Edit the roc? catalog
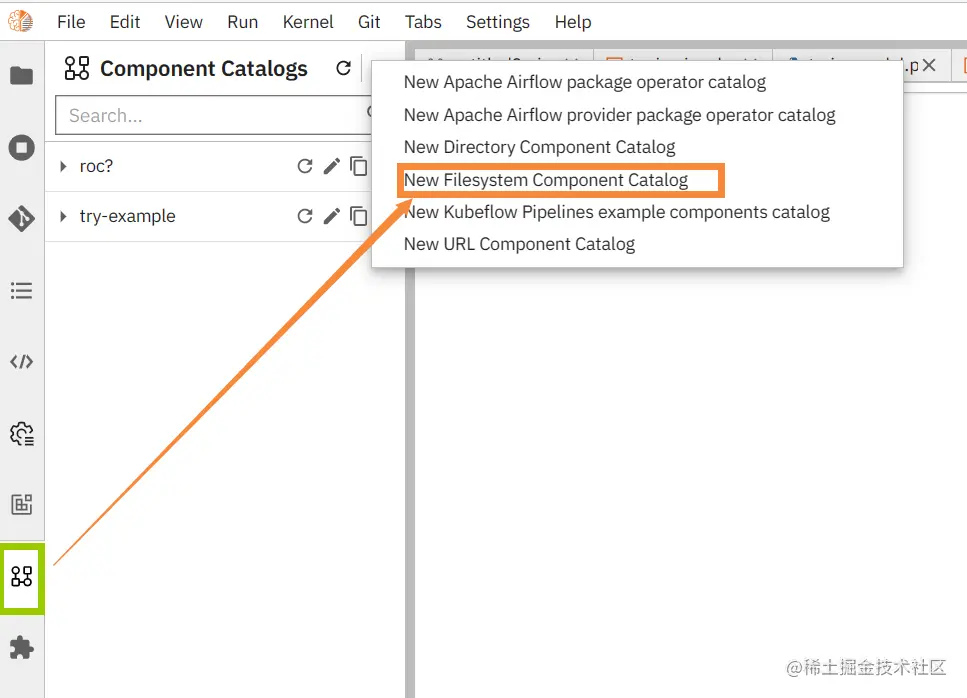 [x=332, y=166]
